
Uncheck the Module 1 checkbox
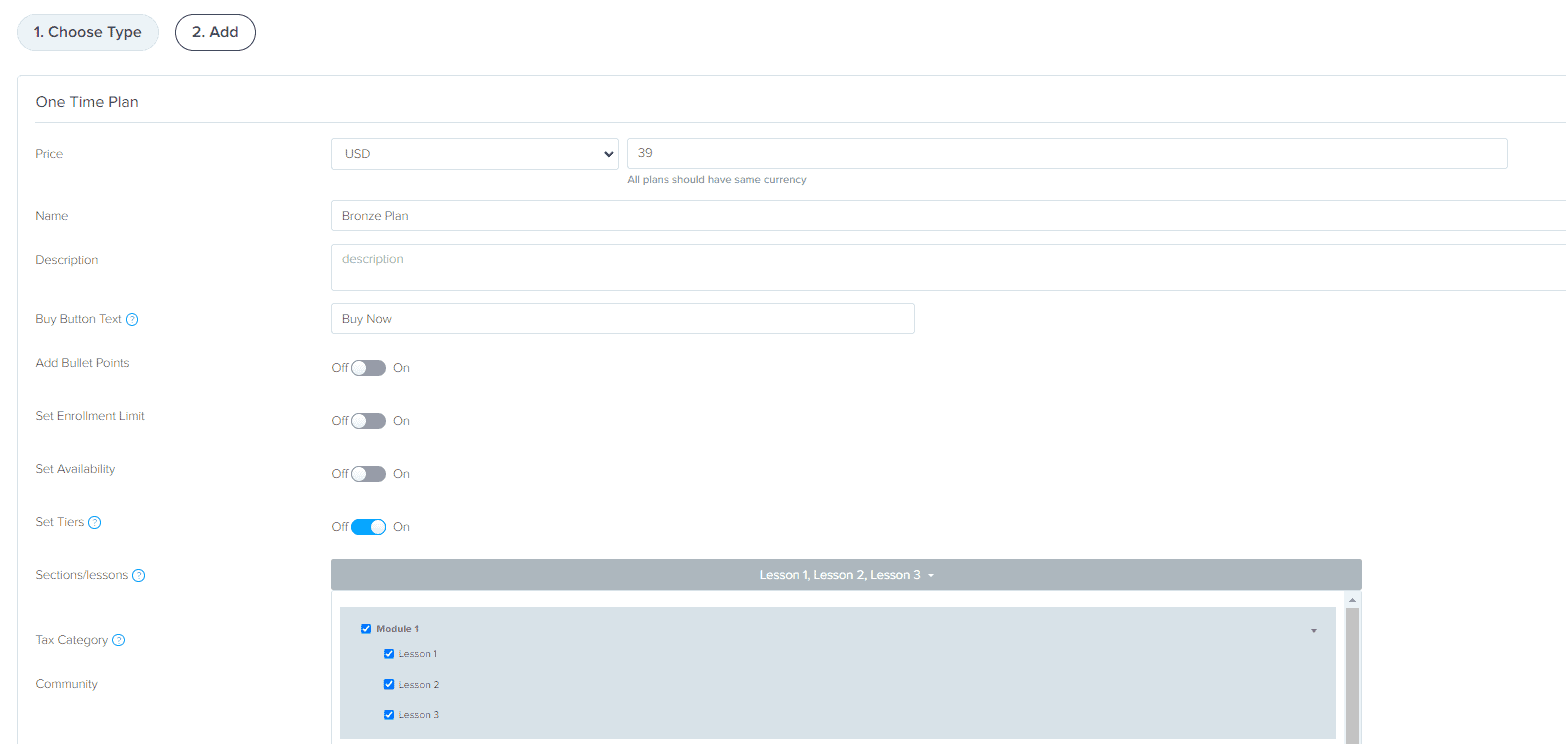pyautogui.click(x=366, y=628)
